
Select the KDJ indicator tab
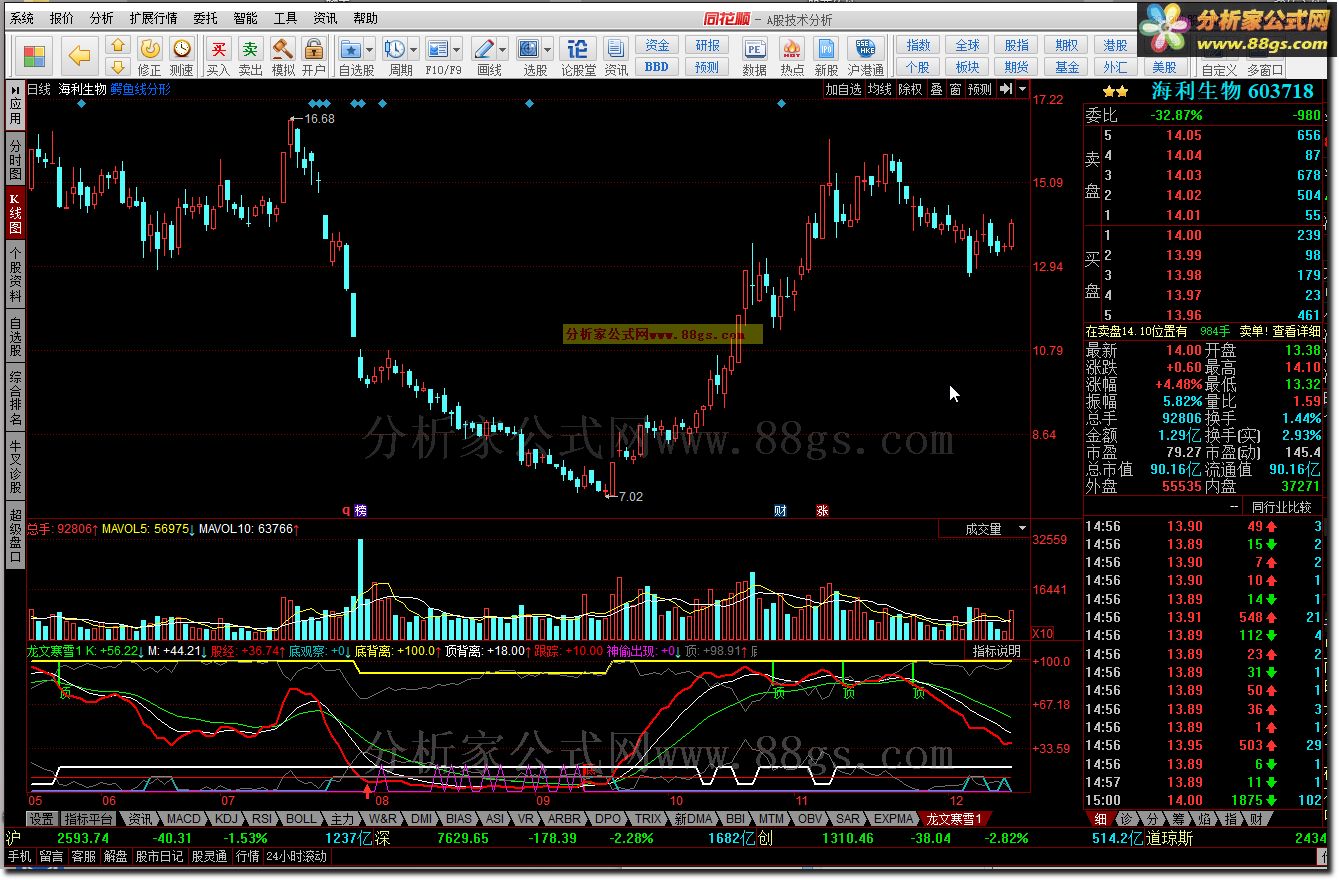pyautogui.click(x=227, y=818)
